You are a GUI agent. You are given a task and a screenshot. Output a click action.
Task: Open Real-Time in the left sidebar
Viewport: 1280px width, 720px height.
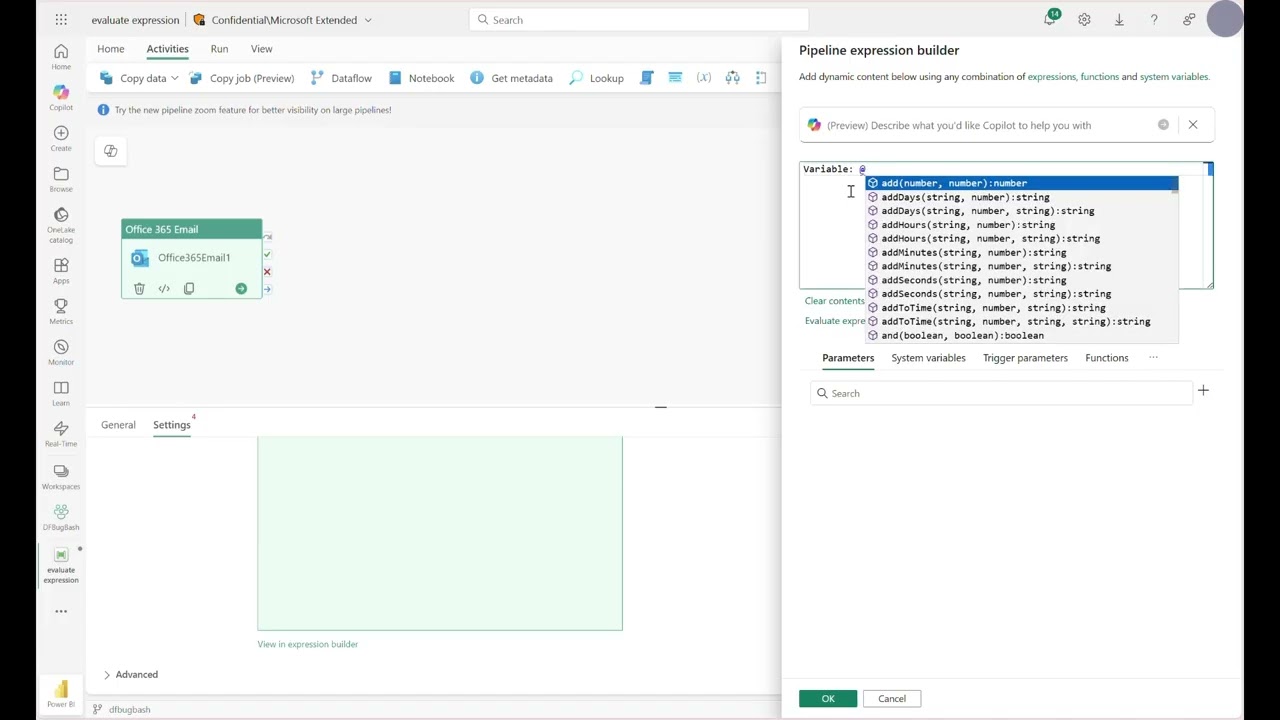61,434
